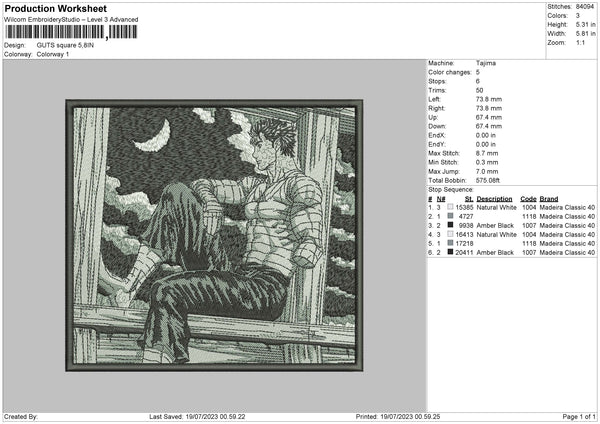Click the EndX 0.00 in value

tap(486, 135)
